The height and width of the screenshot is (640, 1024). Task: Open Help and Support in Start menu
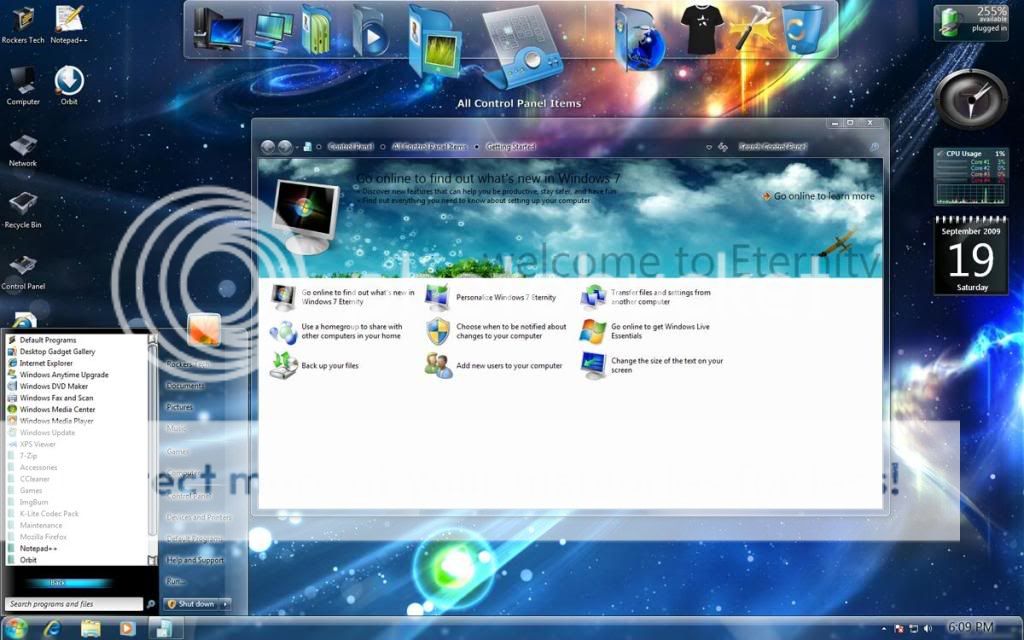tap(195, 560)
